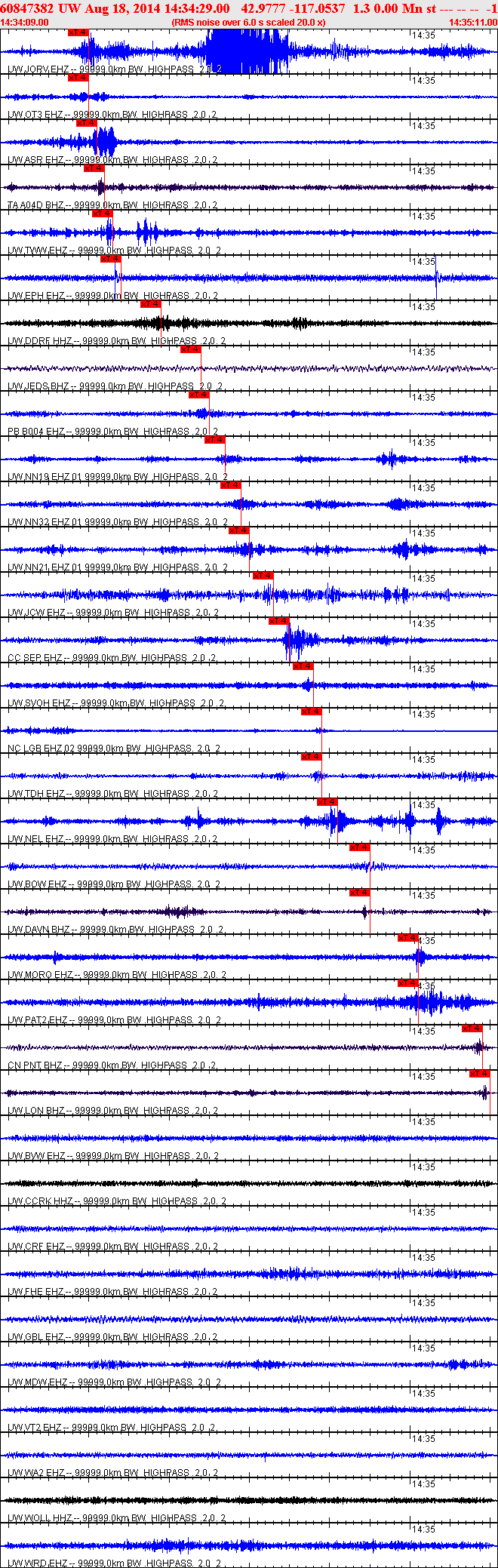Select the UW.TDH.EHZ station label
Screen dimensions: 498x1568
(113, 794)
